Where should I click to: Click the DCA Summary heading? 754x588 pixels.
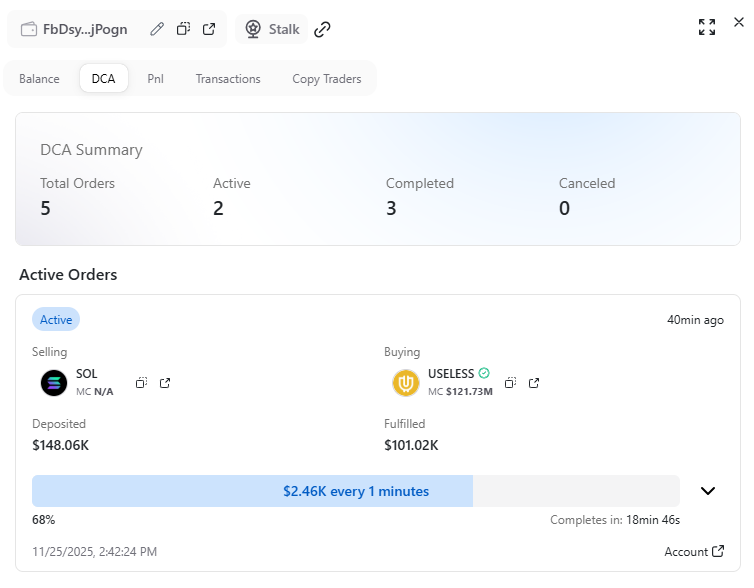point(91,150)
